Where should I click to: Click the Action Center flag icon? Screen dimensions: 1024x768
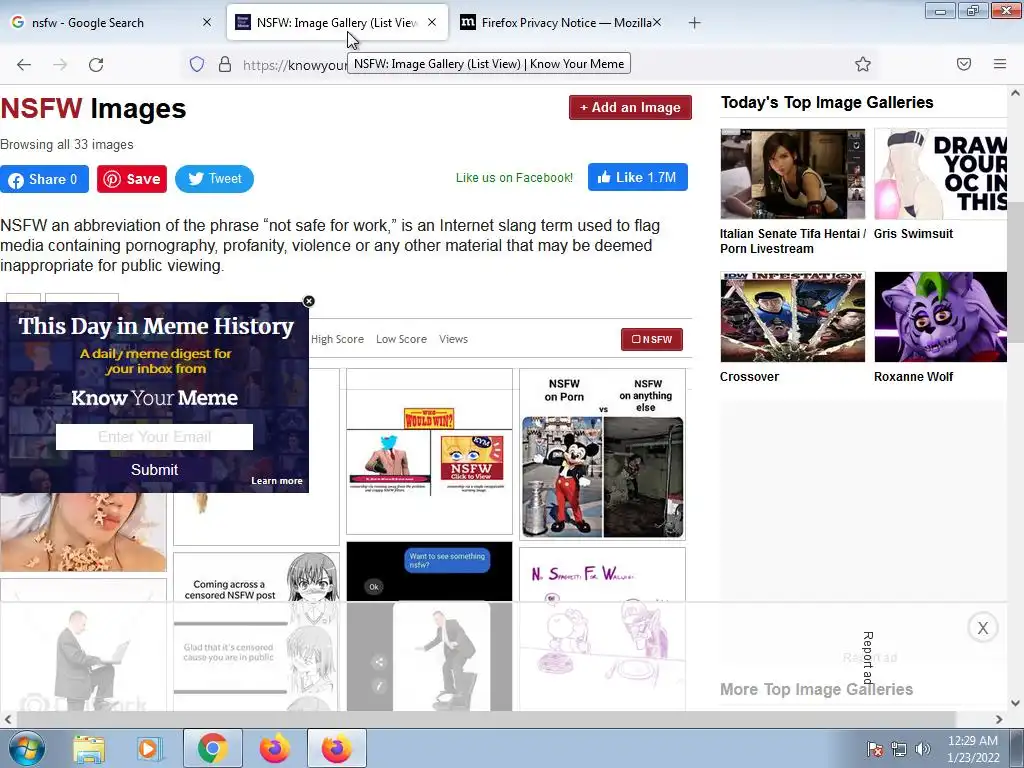875,749
